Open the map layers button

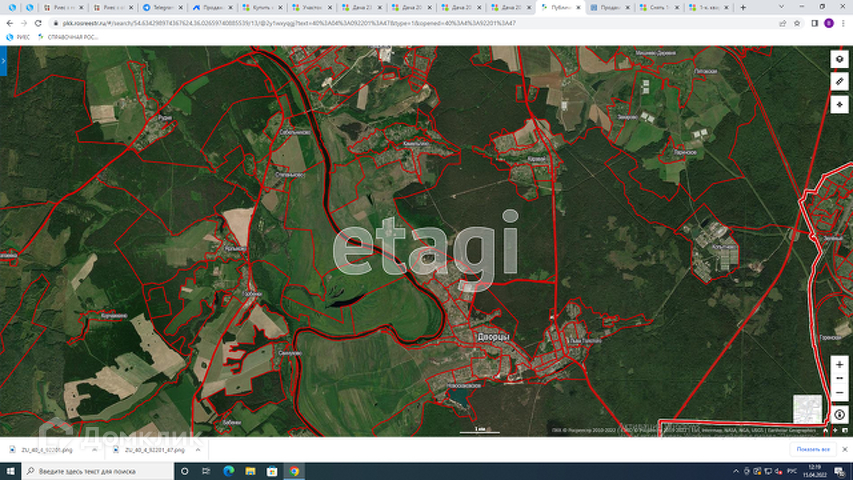point(839,59)
